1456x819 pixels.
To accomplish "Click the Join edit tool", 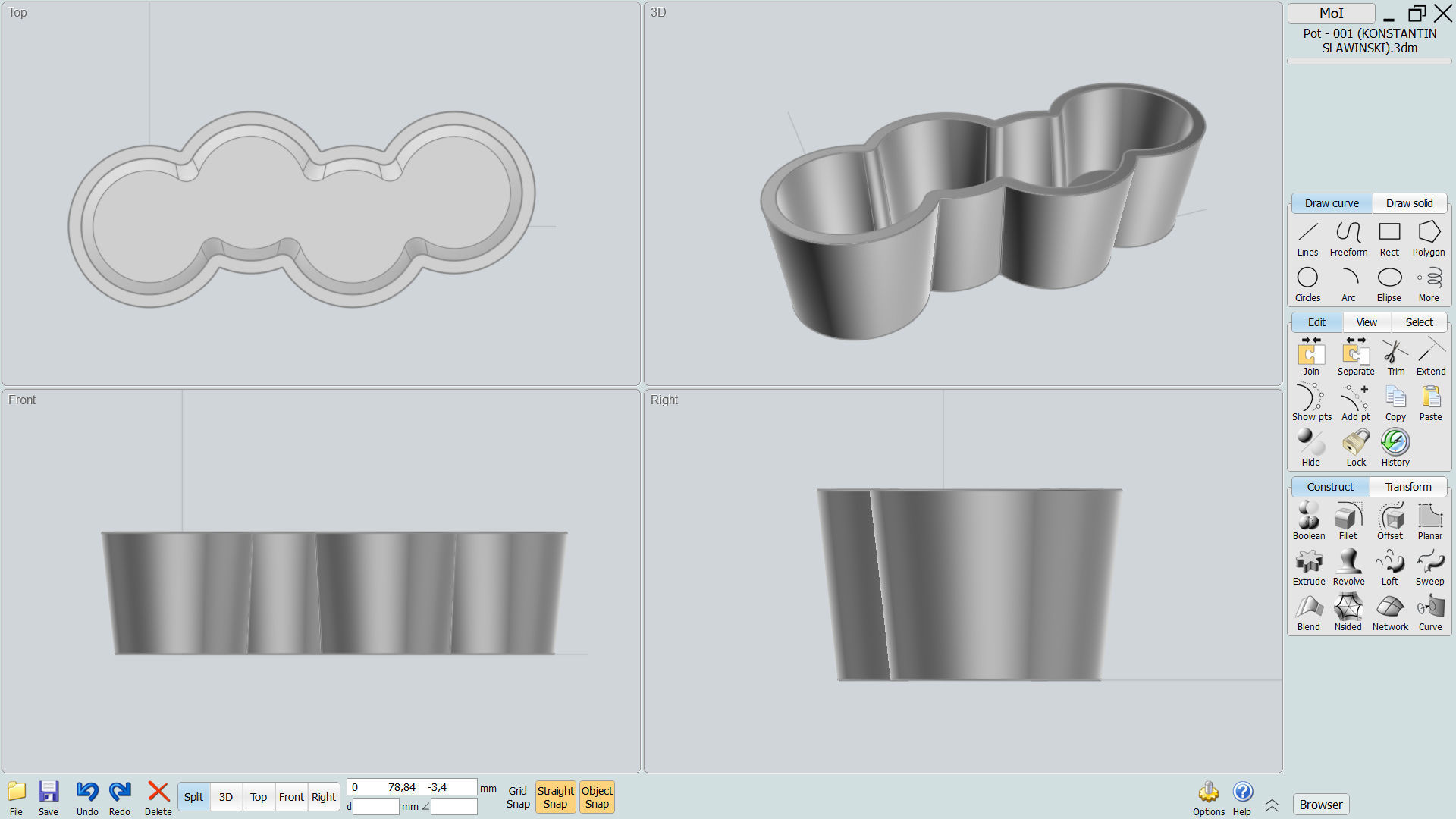I will (1311, 357).
